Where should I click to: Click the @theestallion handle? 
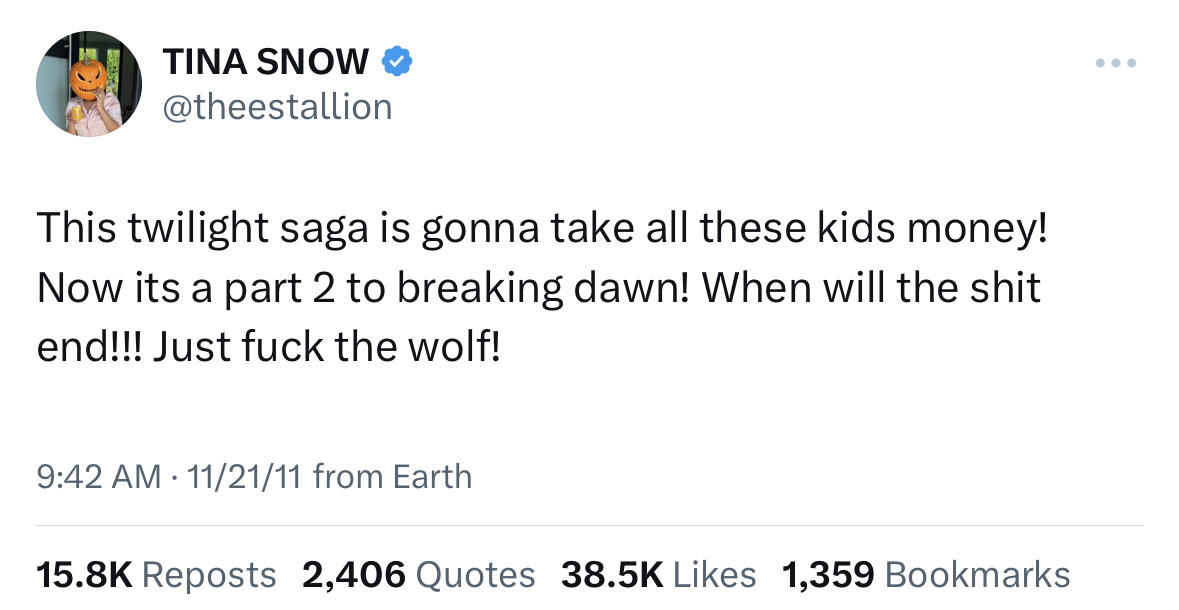(277, 107)
